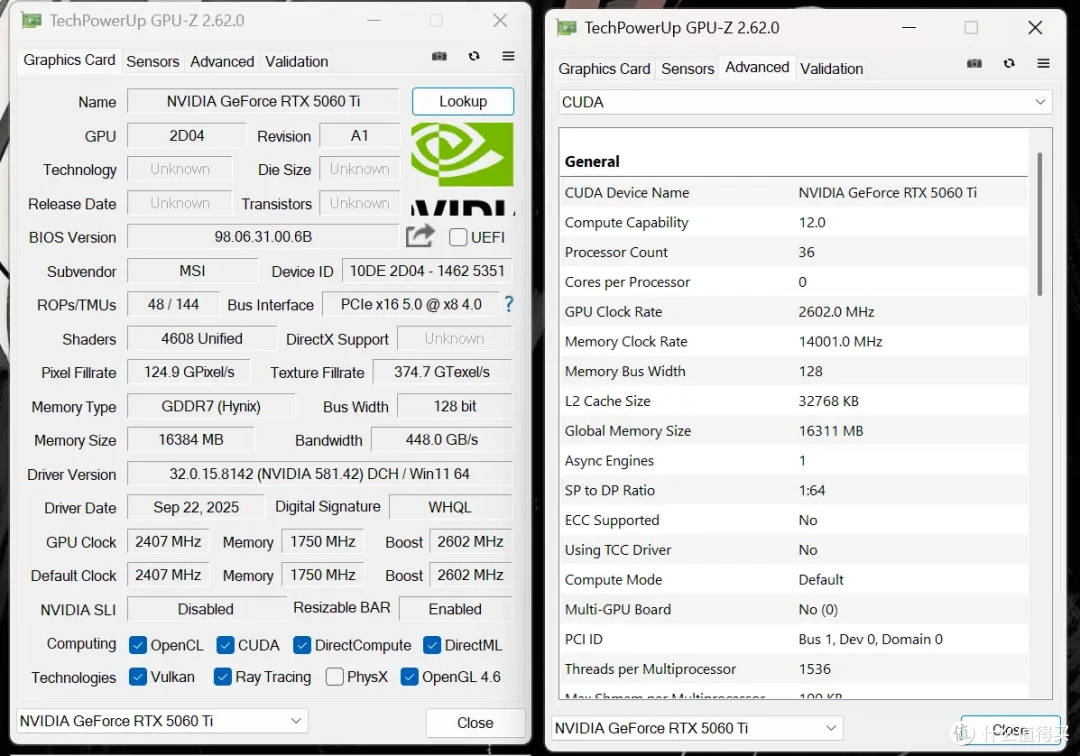
Task: Click refresh icon in left GPU-Z window
Action: 474,56
